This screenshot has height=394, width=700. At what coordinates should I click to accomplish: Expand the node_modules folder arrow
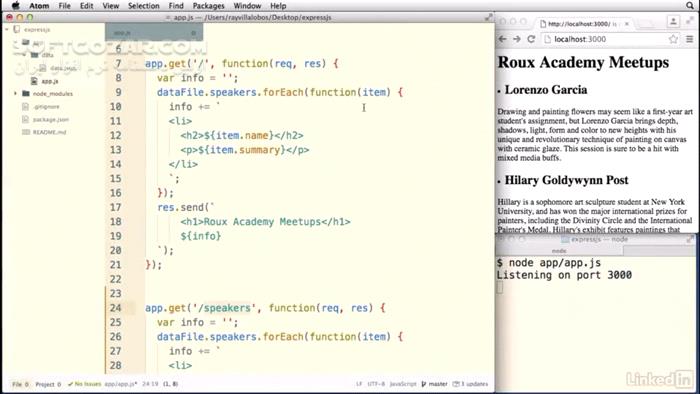click(x=15, y=94)
